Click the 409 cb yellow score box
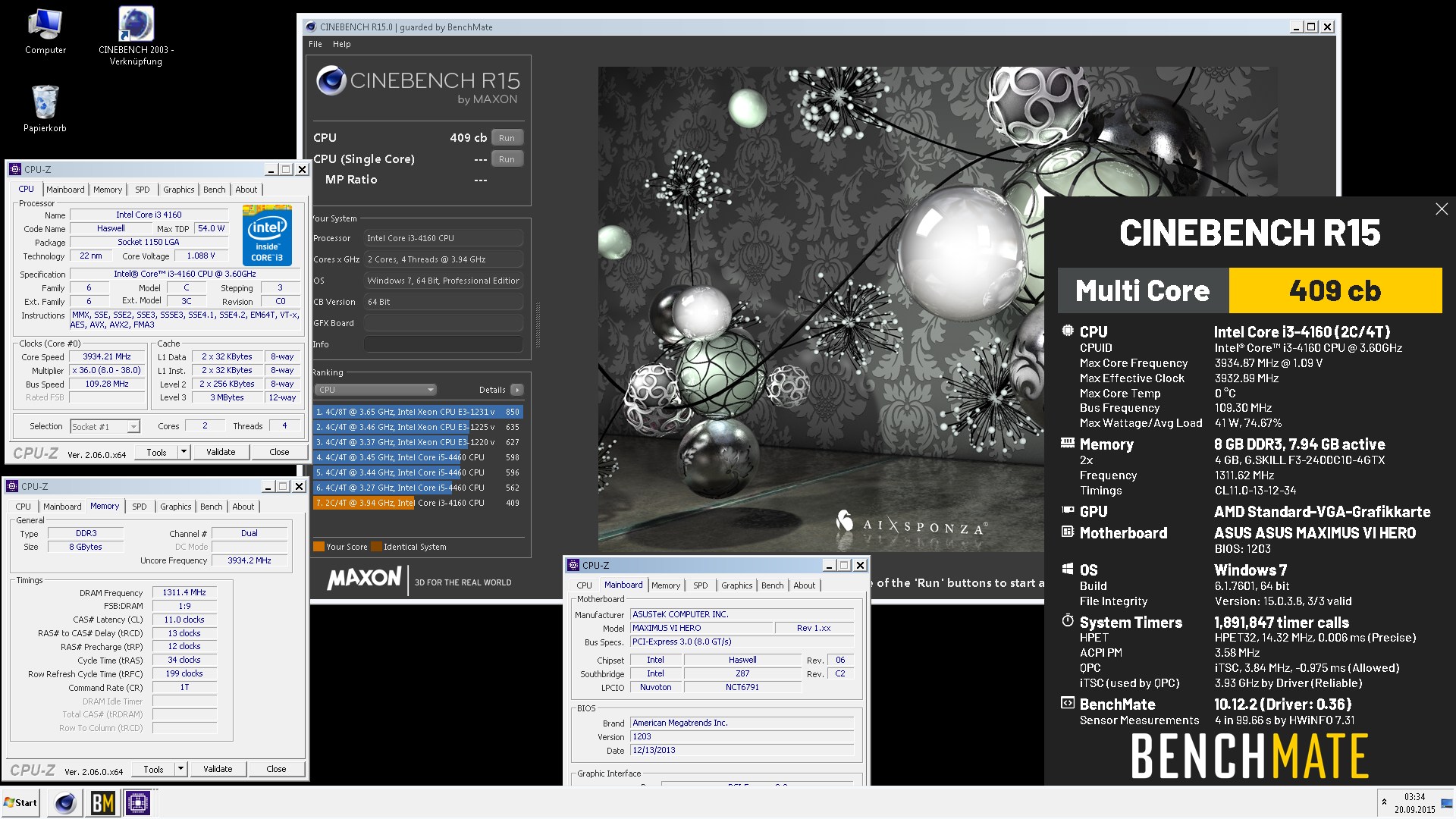This screenshot has height=819, width=1456. 1335,290
